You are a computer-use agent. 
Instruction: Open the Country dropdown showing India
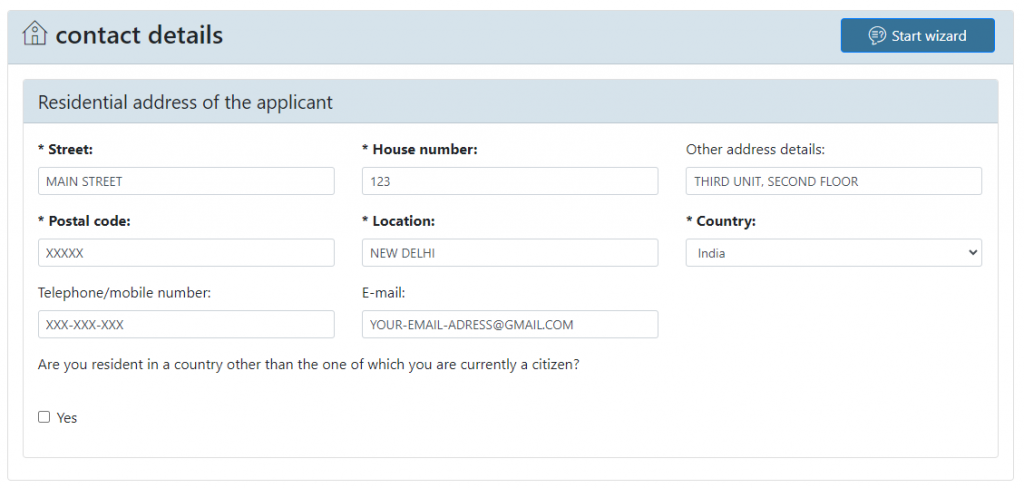coord(833,253)
